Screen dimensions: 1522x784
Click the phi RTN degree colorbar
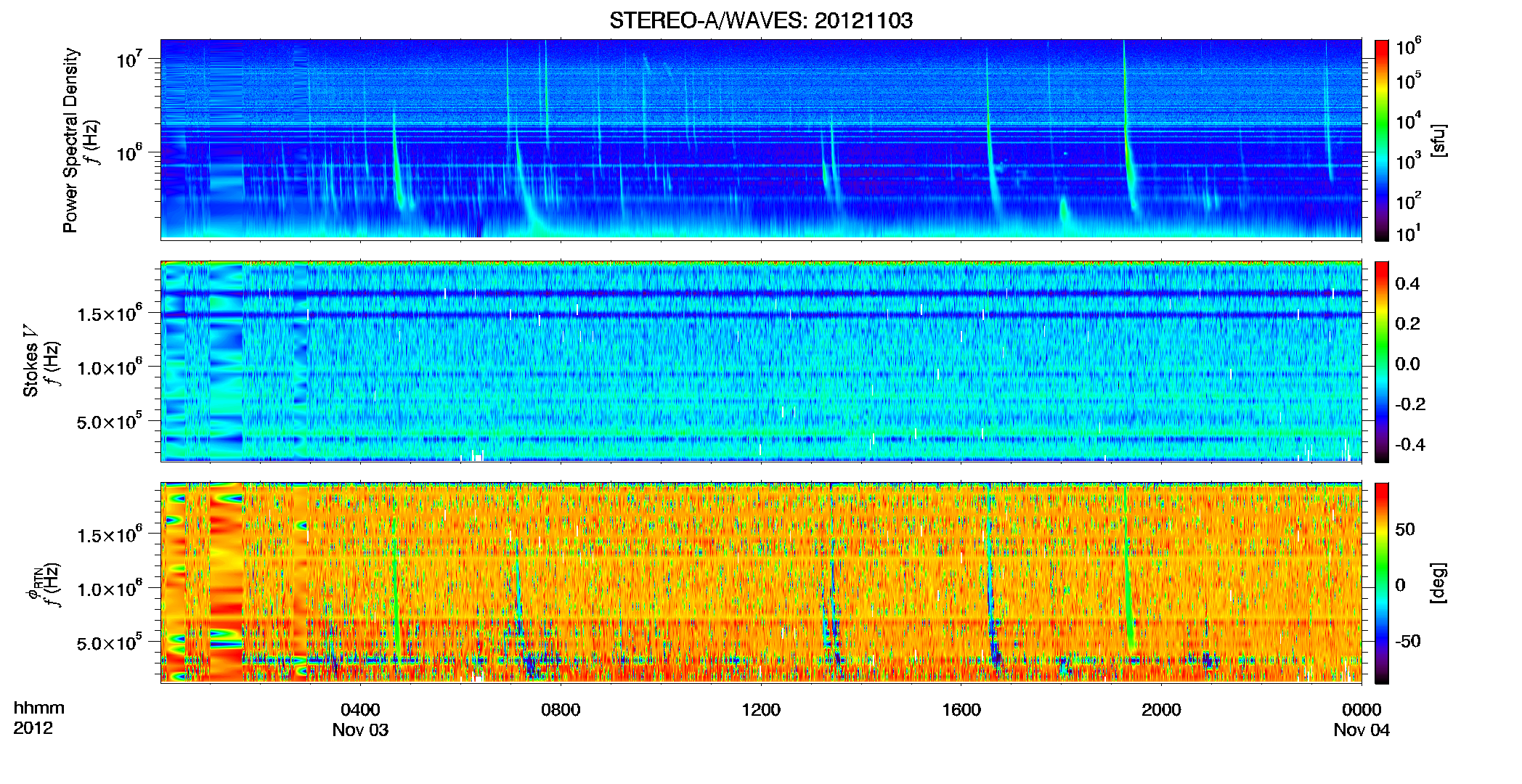pos(1382,583)
